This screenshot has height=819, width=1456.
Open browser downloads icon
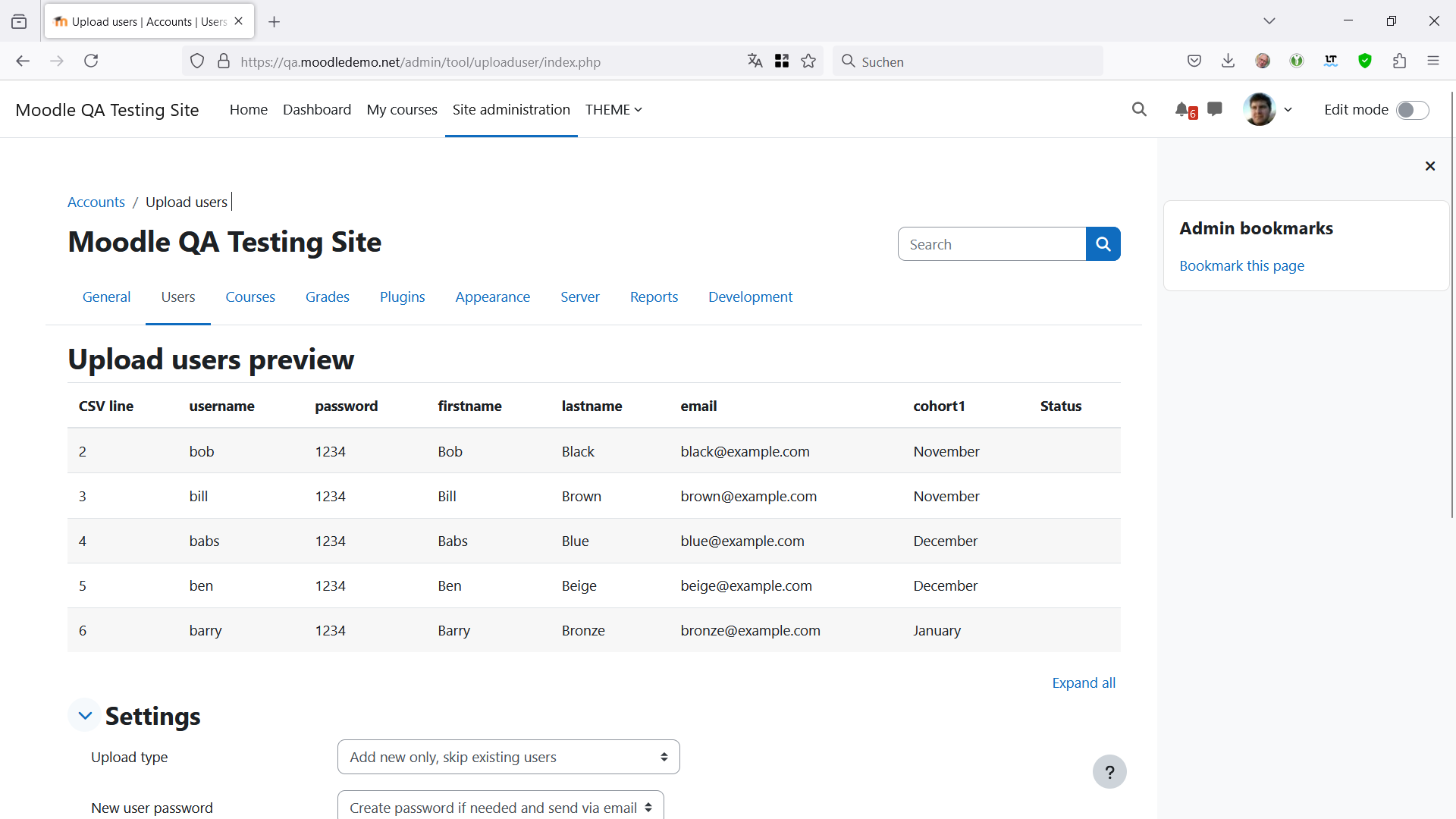point(1228,61)
